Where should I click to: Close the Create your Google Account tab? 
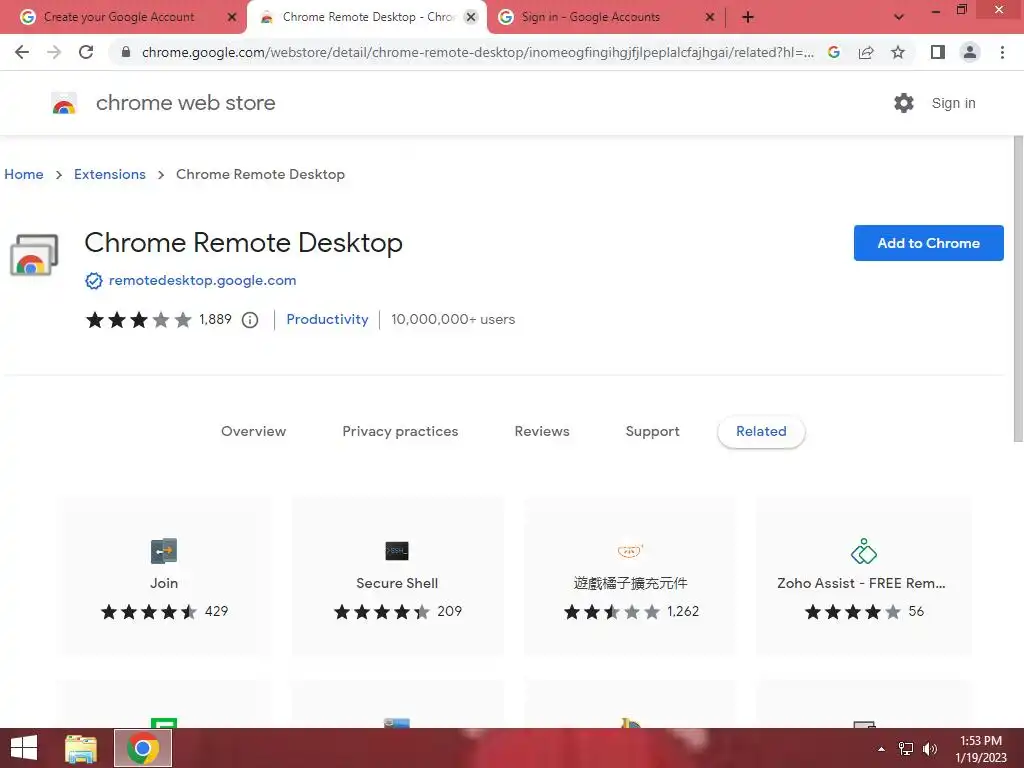(x=232, y=17)
